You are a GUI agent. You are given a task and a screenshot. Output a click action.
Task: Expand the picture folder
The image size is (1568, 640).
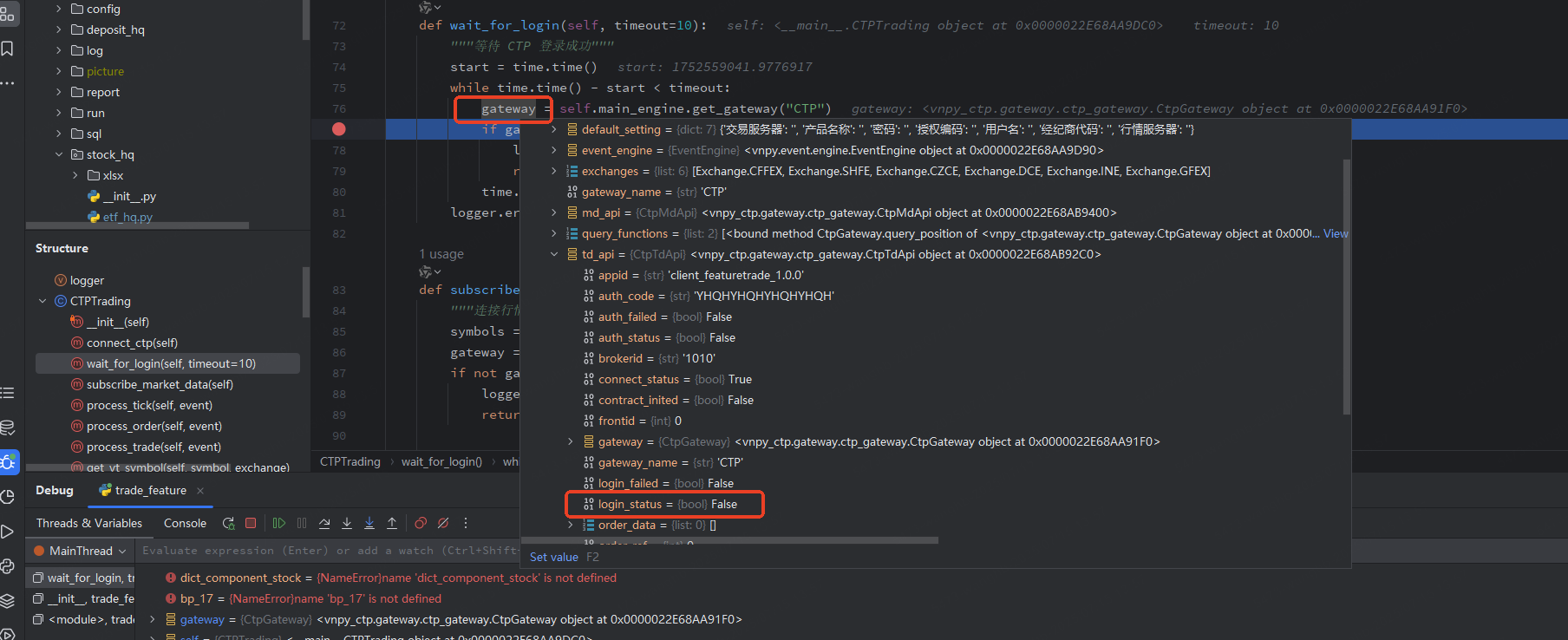click(x=59, y=71)
